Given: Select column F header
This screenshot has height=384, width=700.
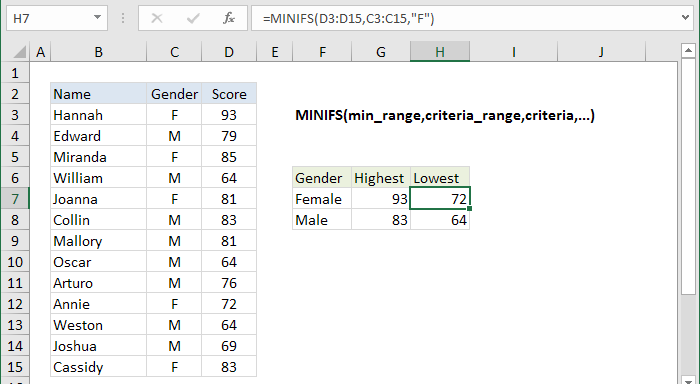Looking at the screenshot, I should tap(322, 52).
